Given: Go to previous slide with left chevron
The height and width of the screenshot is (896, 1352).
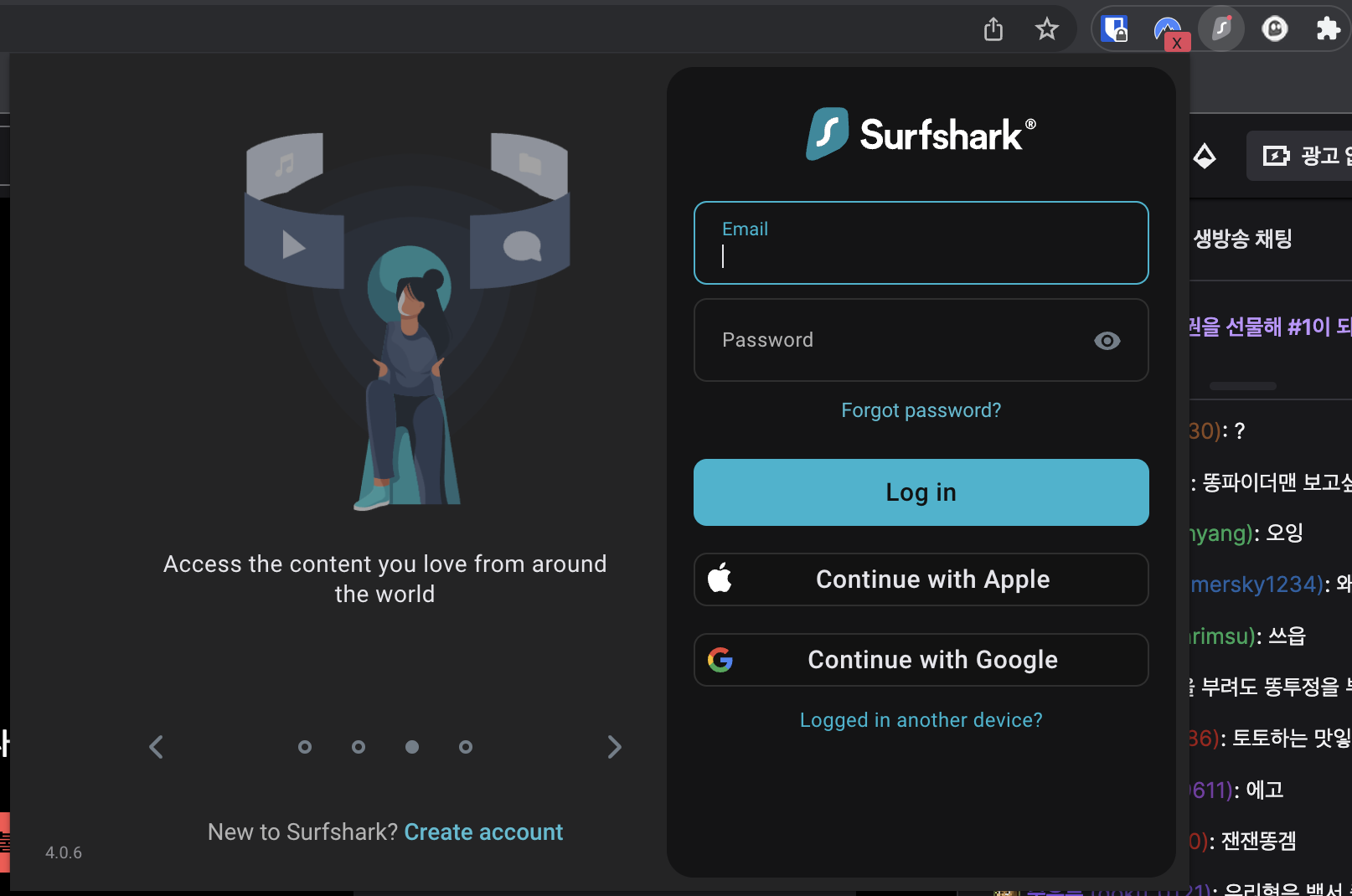Looking at the screenshot, I should pos(156,747).
